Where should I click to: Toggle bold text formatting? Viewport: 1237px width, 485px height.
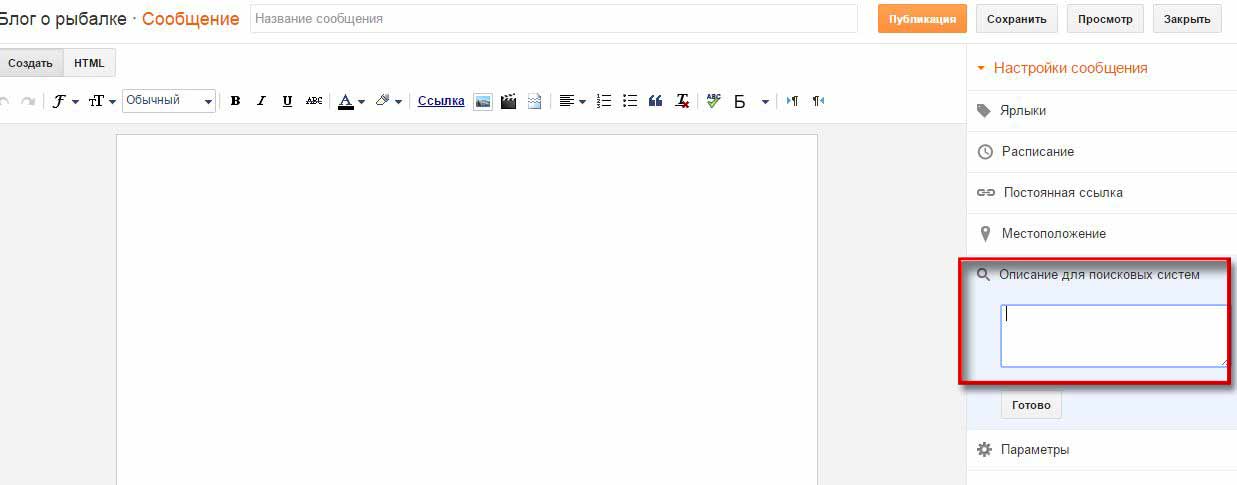[x=235, y=101]
